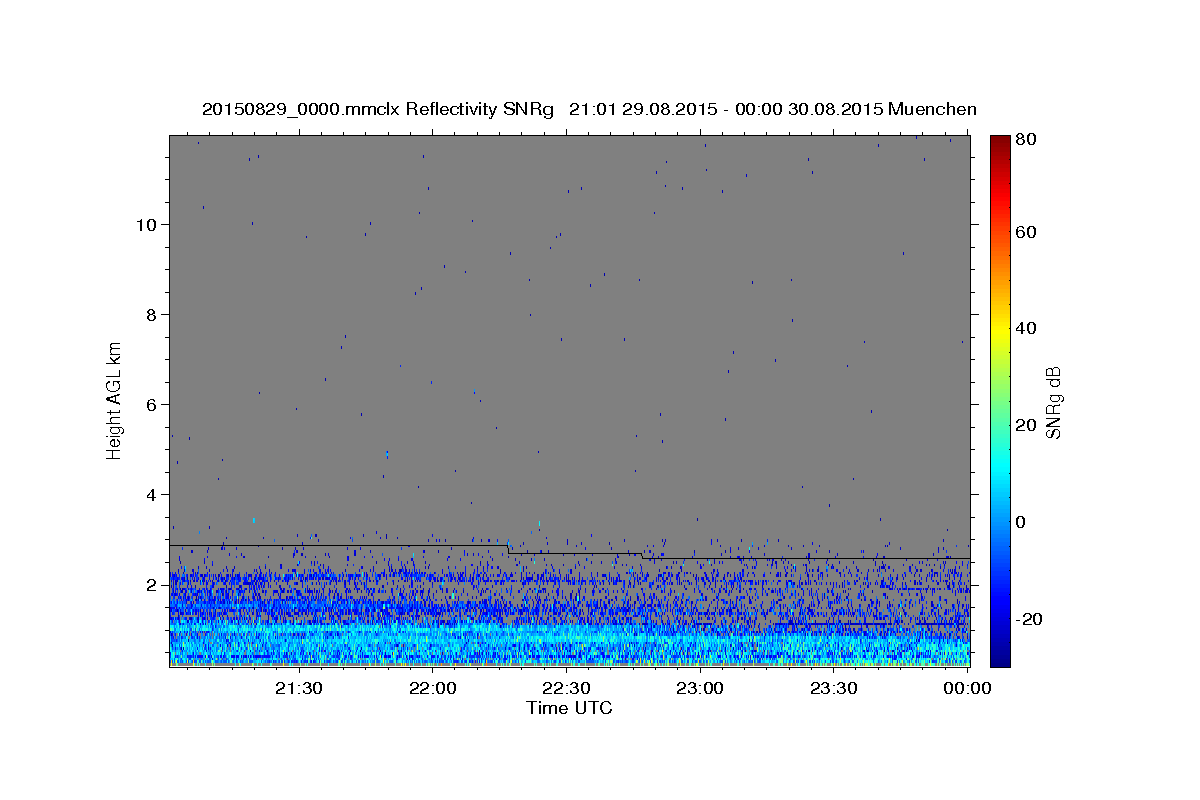
Task: Click the 22:30 time tick label
Action: (x=567, y=688)
